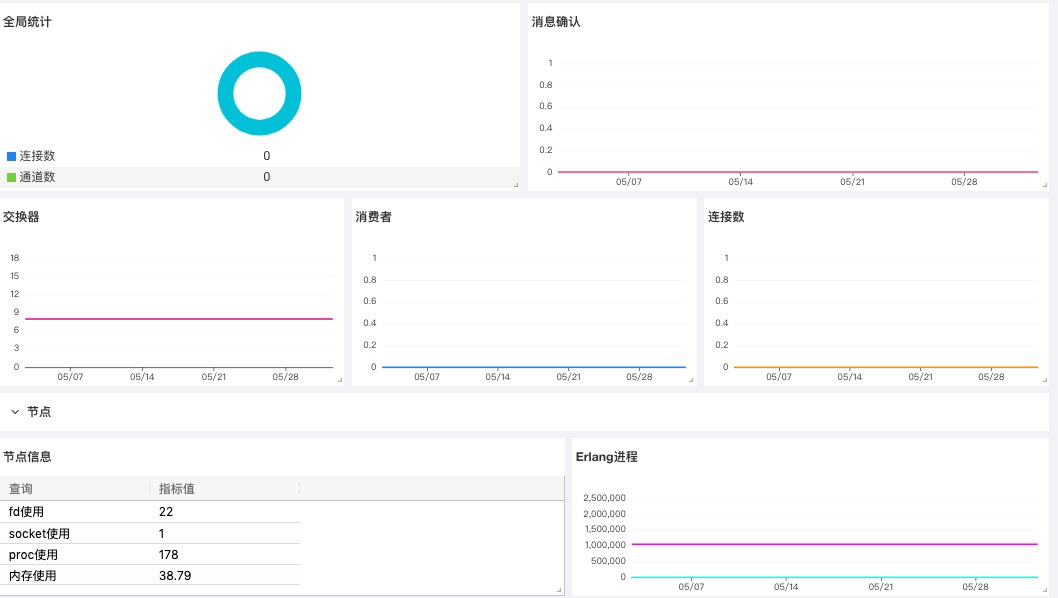1058x598 pixels.
Task: Open the 节点信息 panel title
Action: pyautogui.click(x=27, y=456)
